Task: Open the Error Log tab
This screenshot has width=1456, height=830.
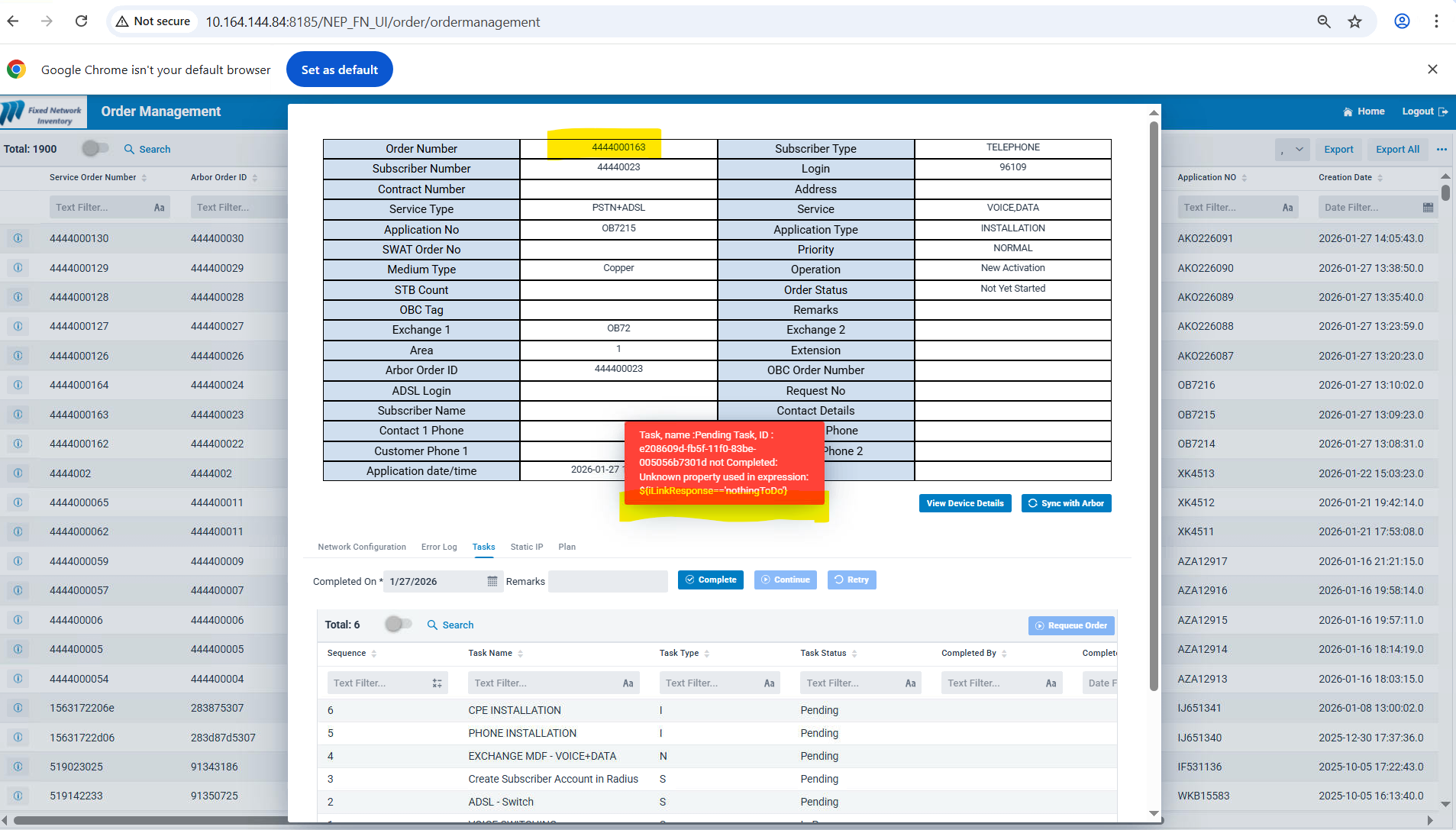Action: click(439, 547)
